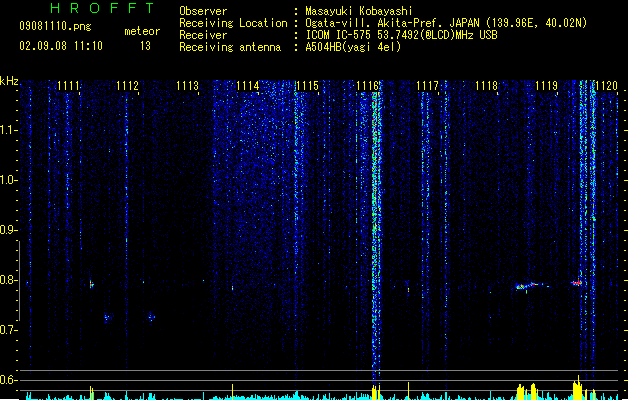The height and width of the screenshot is (400, 629).
Task: Click the 1114 time marker
Action: [x=248, y=86]
